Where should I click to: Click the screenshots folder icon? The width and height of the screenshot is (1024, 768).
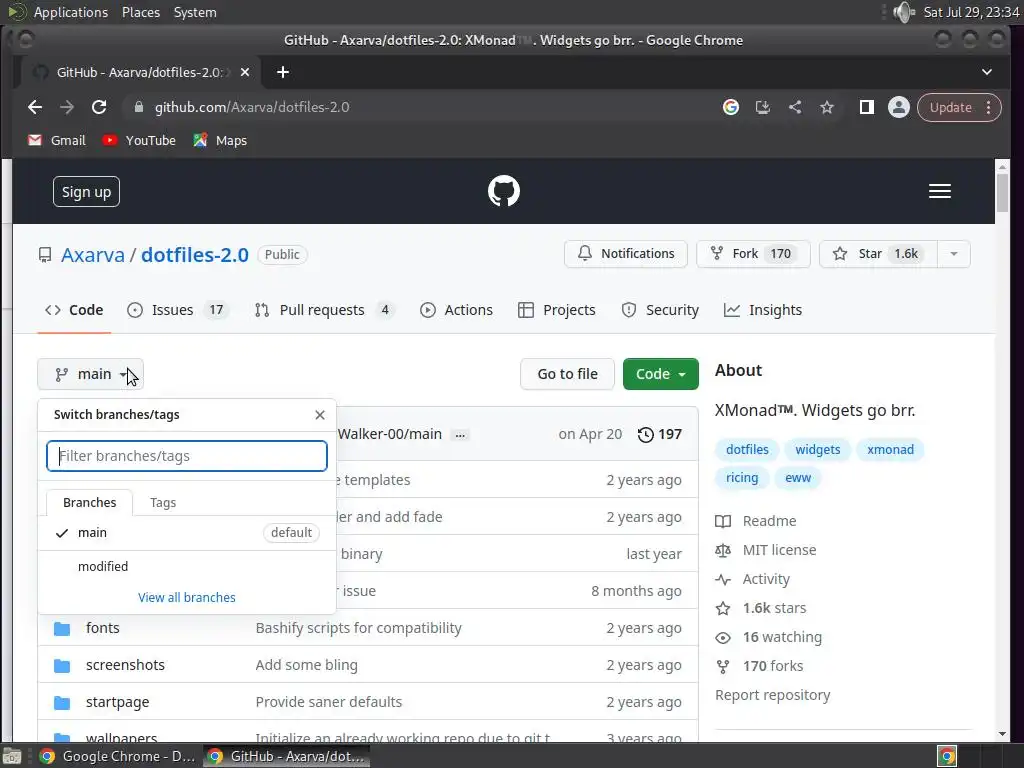62,665
